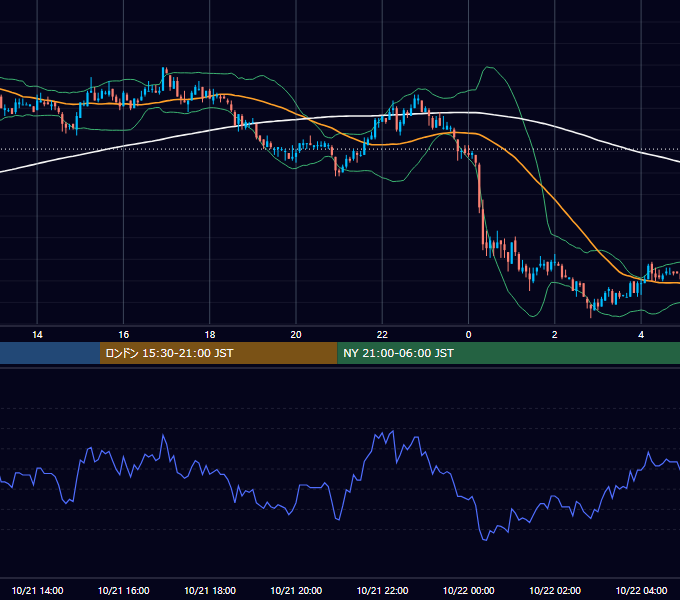Click the 0 hour label on chart axis
The image size is (680, 600).
[x=468, y=335]
